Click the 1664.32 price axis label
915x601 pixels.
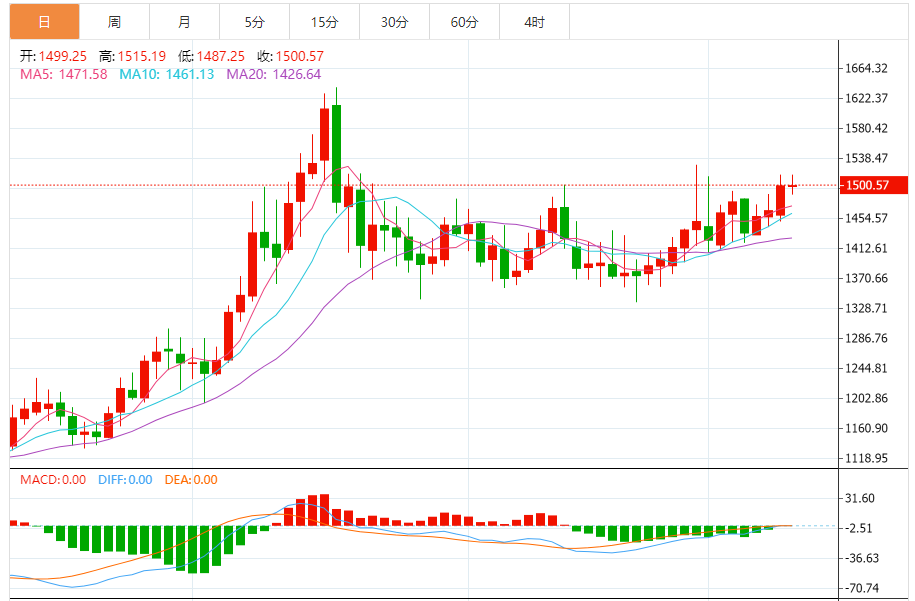click(867, 68)
